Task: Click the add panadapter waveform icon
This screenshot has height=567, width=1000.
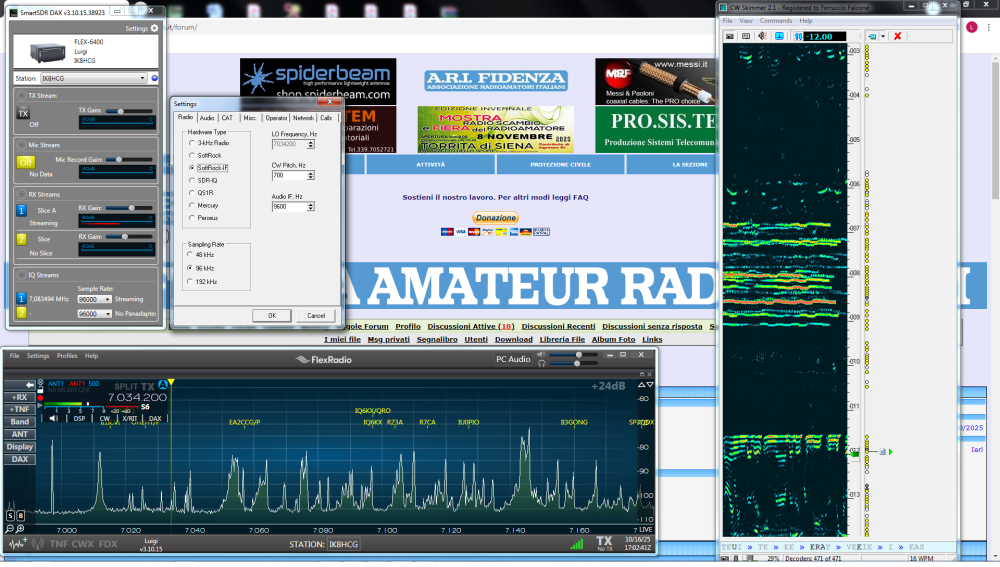Action: pos(17,544)
